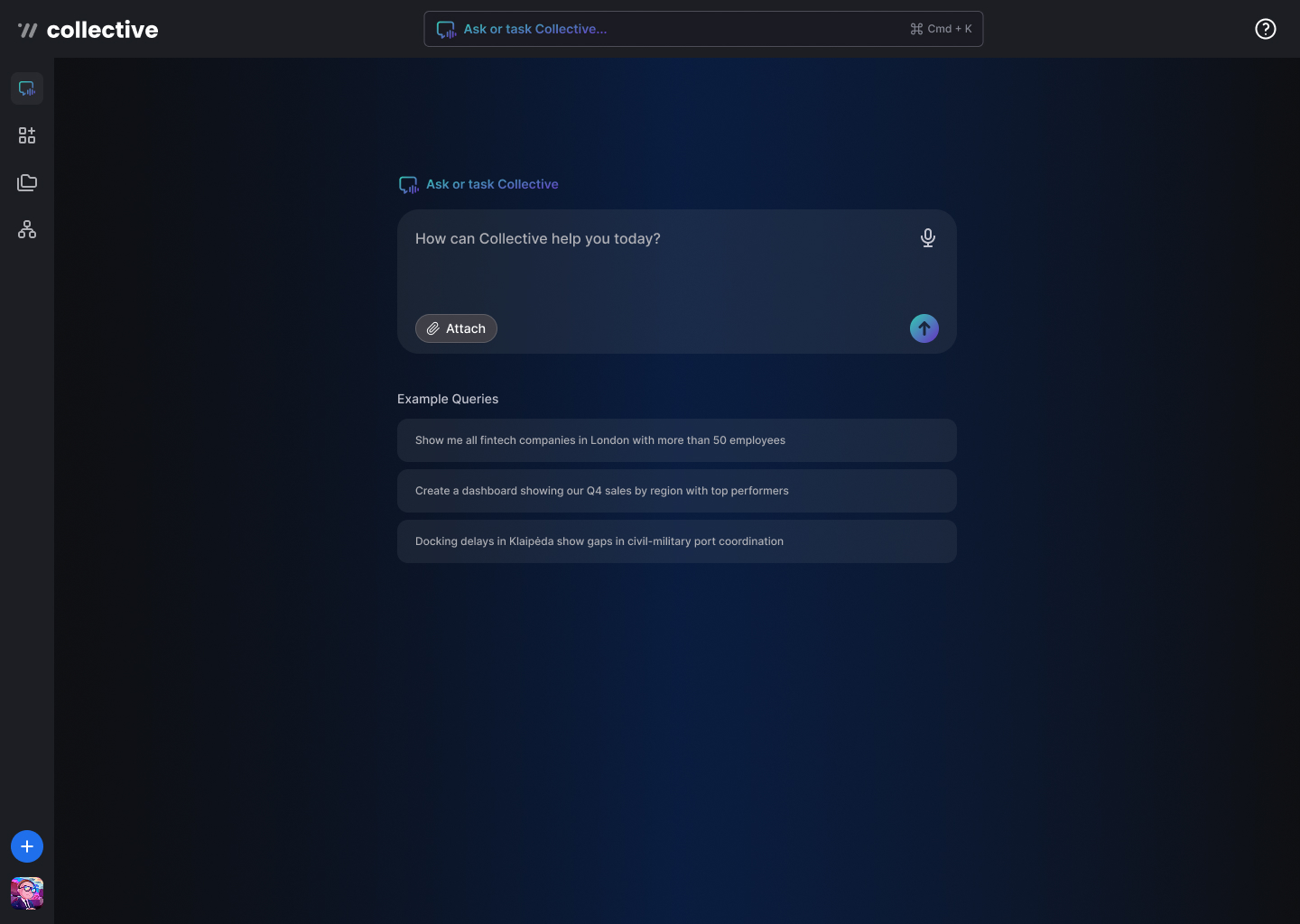Click the Cmd + K shortcut hint
Image resolution: width=1300 pixels, height=924 pixels.
(941, 29)
